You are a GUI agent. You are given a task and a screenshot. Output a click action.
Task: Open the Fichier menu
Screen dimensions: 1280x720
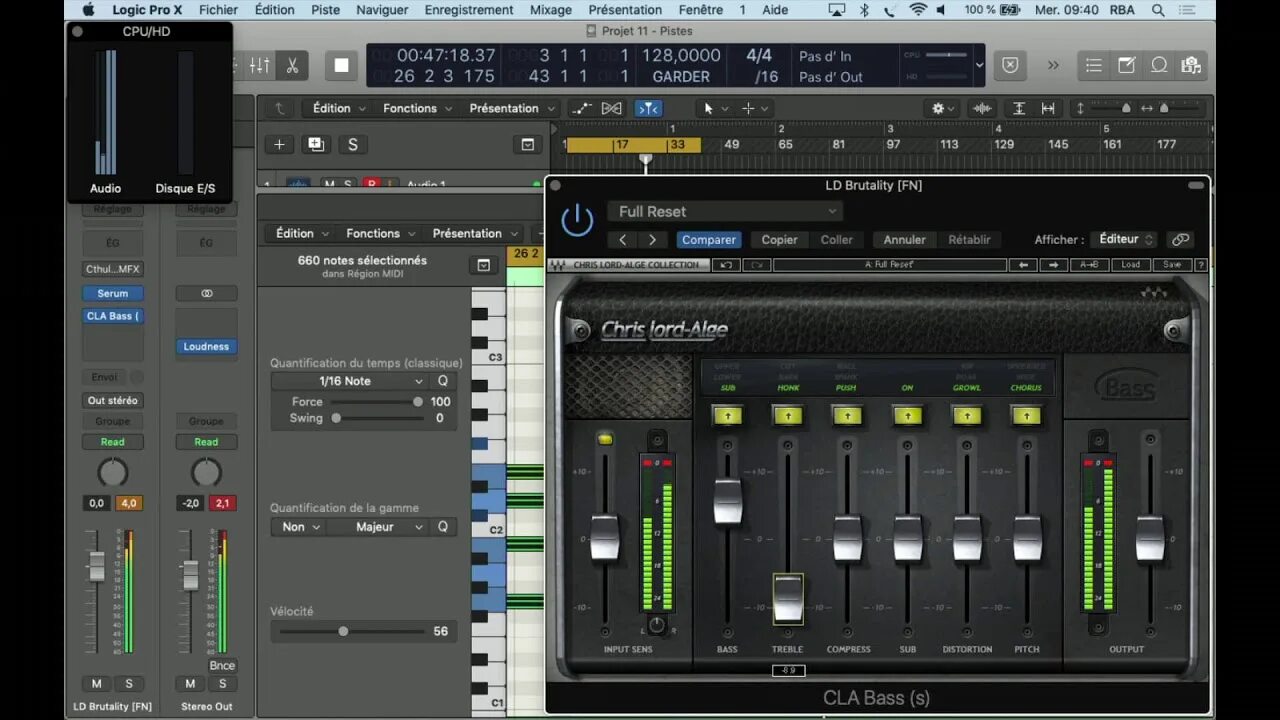[x=218, y=10]
